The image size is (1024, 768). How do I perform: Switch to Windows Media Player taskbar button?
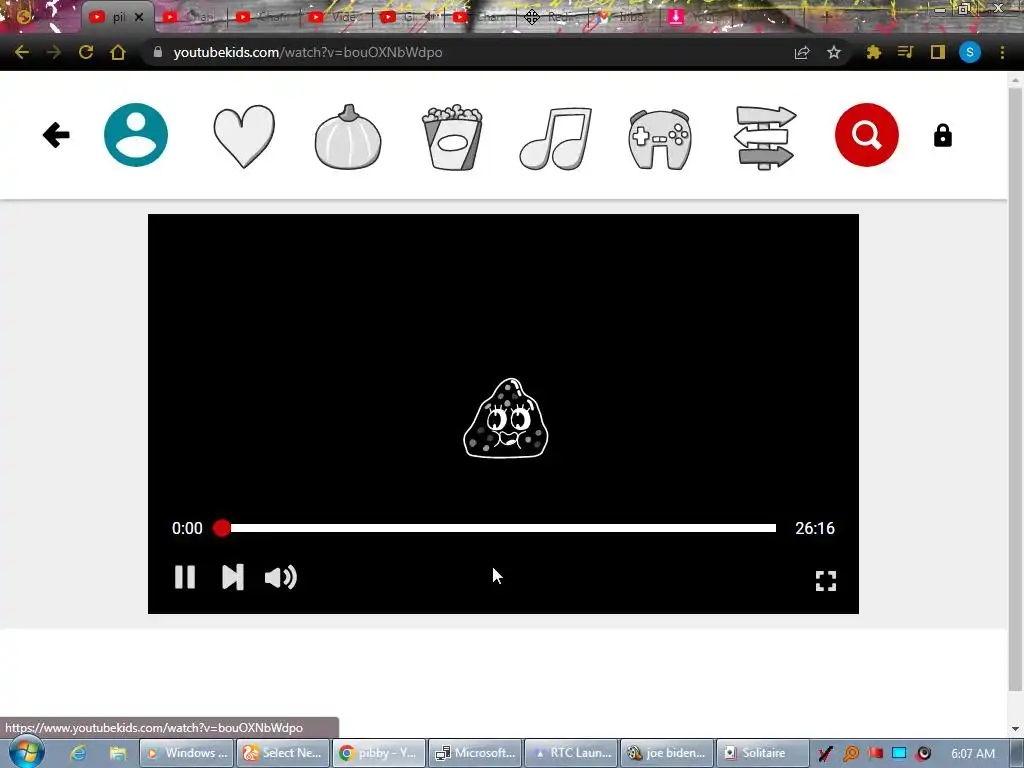(187, 753)
